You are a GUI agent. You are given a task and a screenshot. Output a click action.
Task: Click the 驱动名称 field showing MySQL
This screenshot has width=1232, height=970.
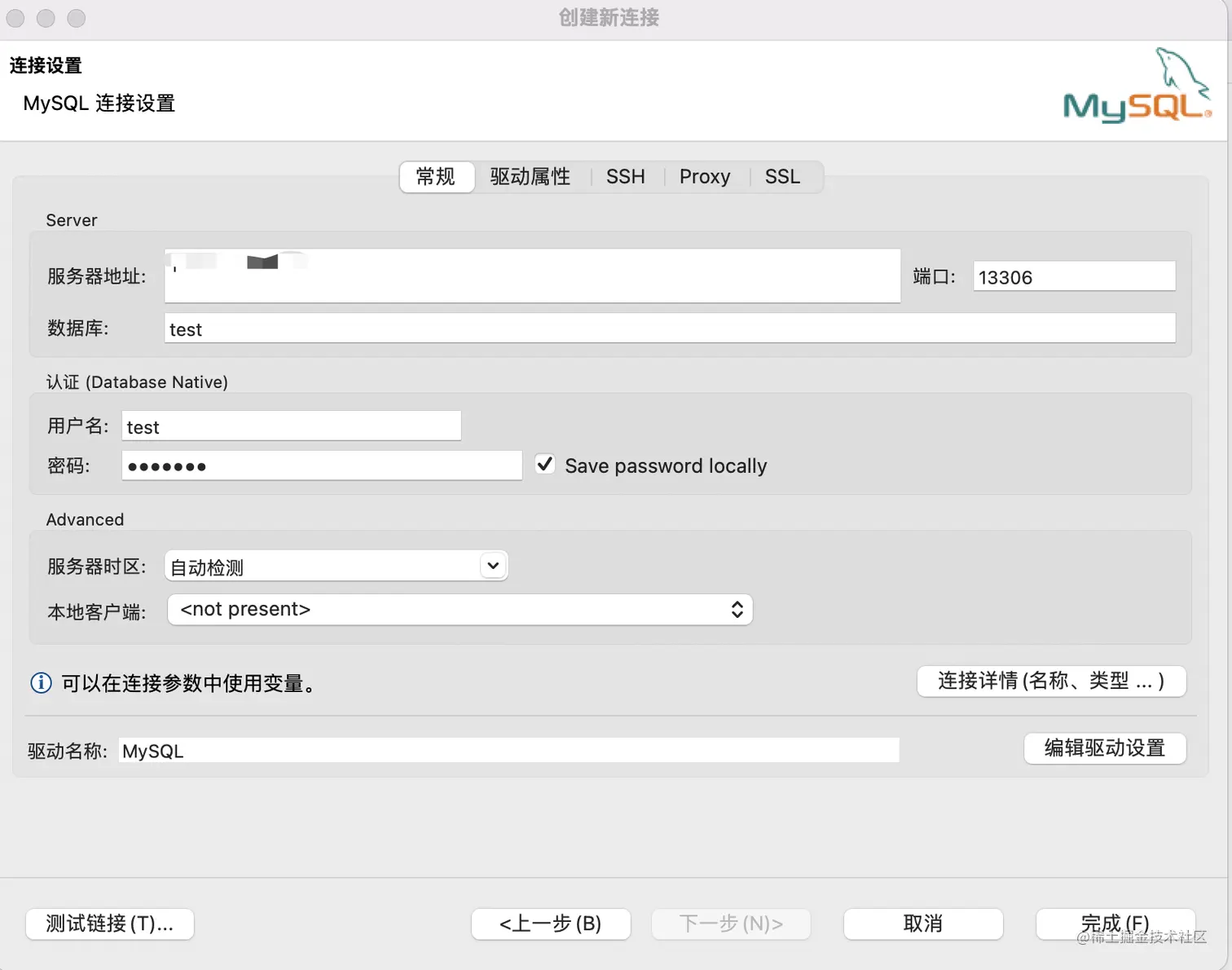click(509, 751)
